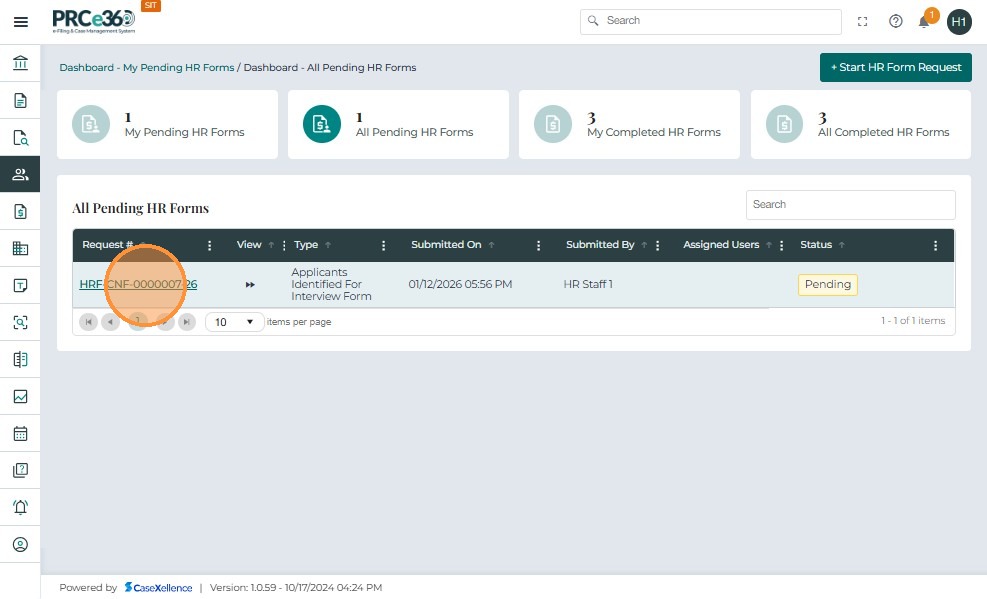Viewport: 987px width, 599px height.
Task: Open My Pending HR Forms card
Action: pos(167,125)
